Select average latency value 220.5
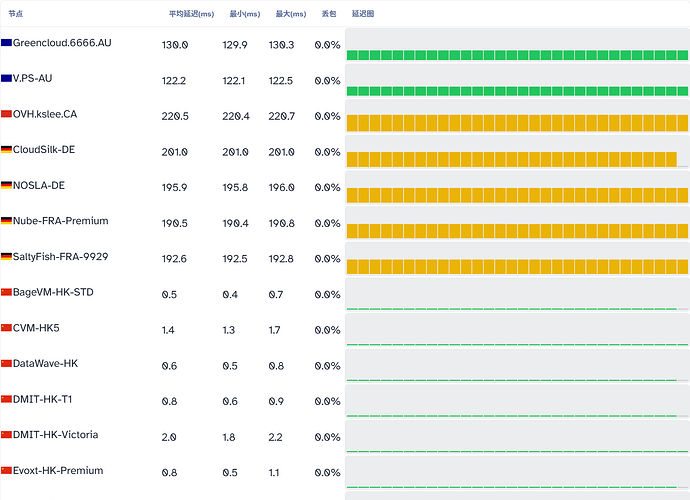690x500 pixels. pos(175,116)
